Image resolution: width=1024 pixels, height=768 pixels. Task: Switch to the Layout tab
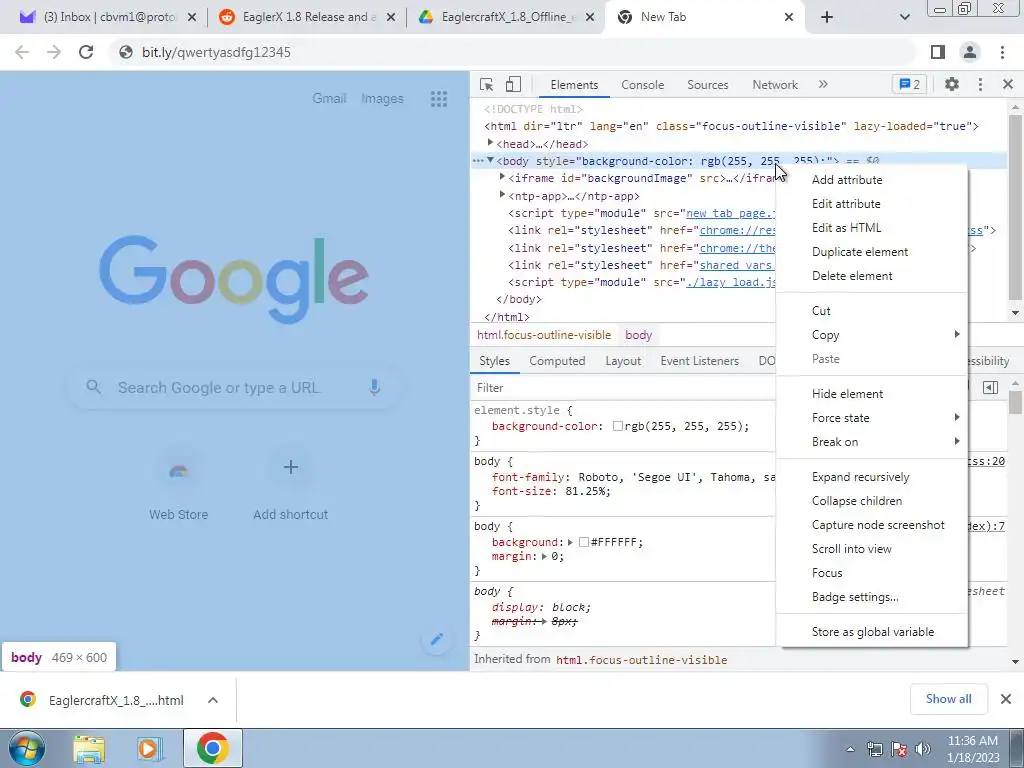point(623,360)
